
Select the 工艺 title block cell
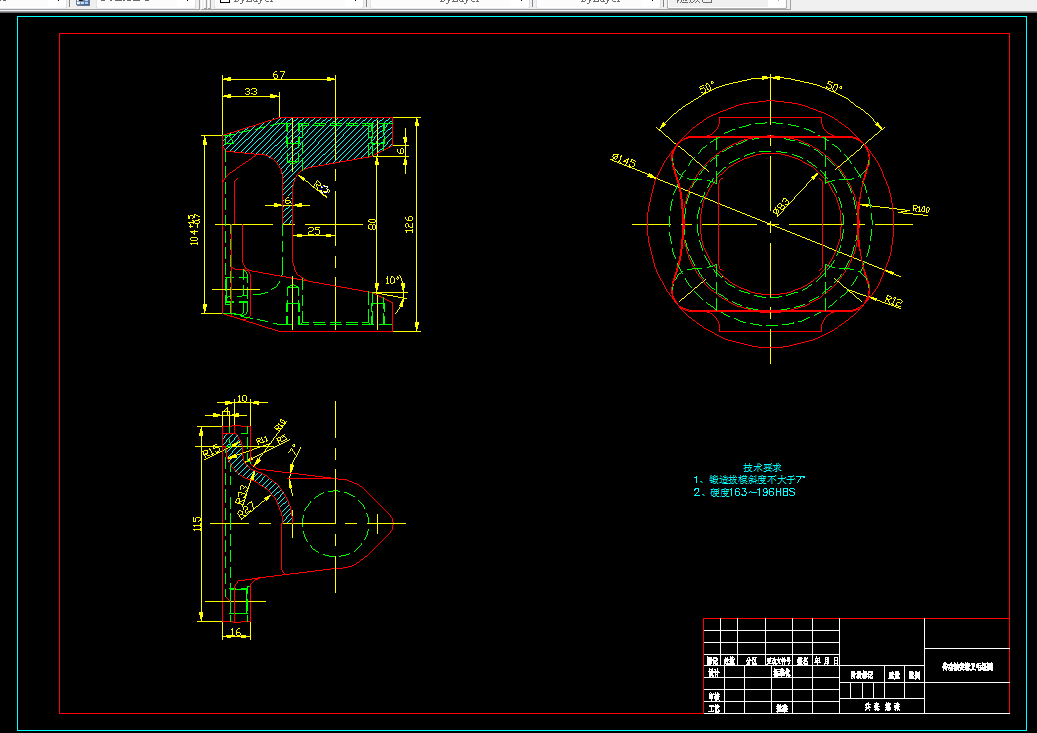point(714,709)
